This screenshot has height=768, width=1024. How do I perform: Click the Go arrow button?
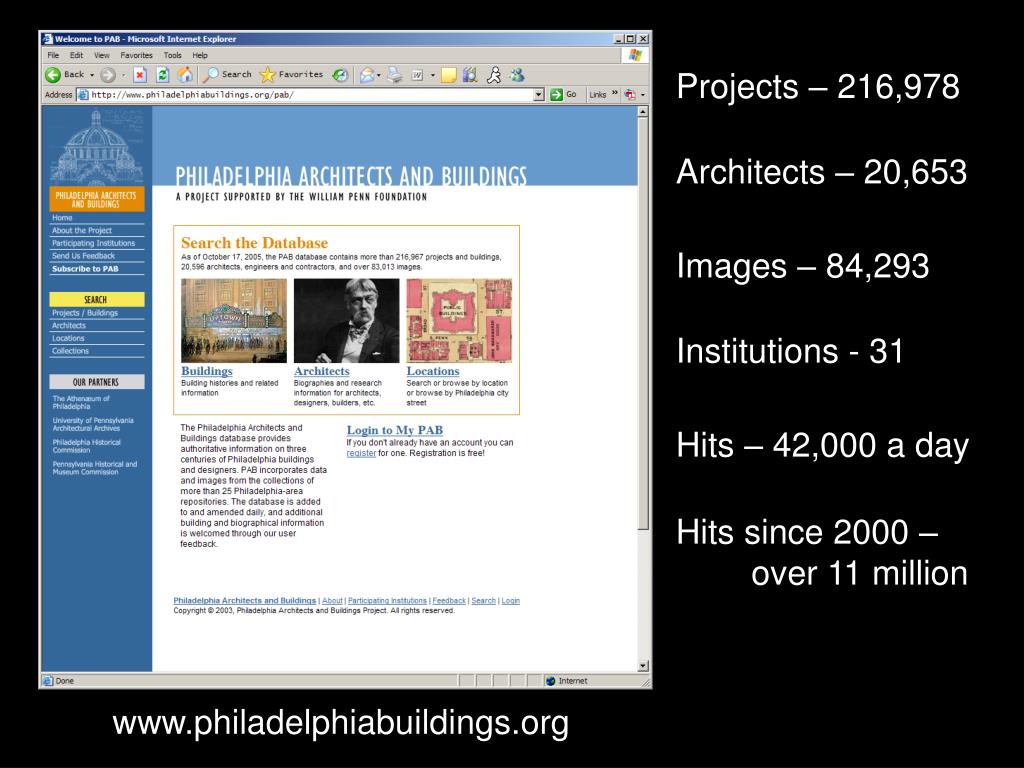564,95
